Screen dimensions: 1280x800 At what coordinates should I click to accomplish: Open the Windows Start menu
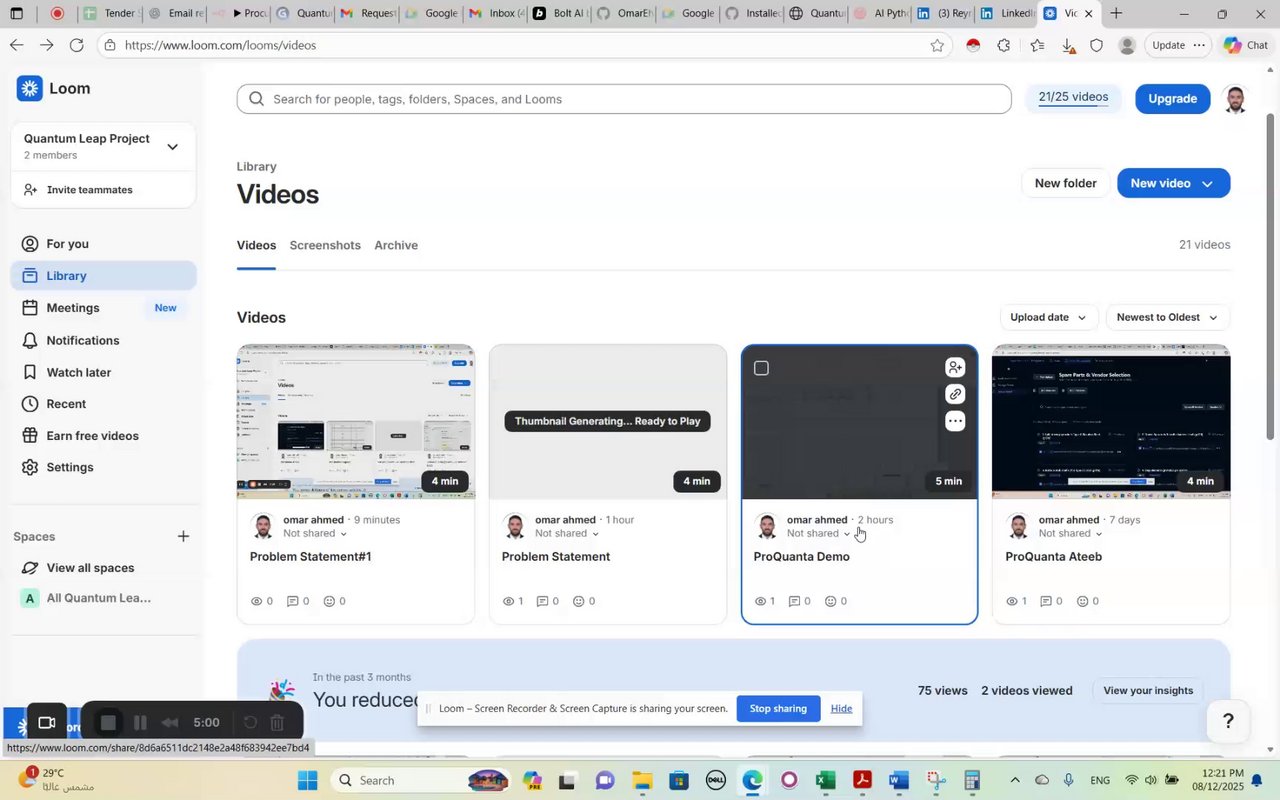click(307, 780)
